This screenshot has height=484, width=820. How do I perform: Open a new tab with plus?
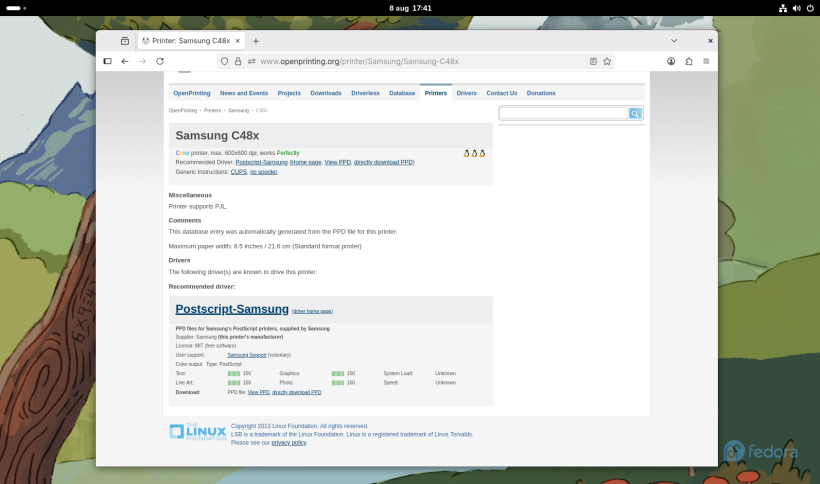click(x=256, y=41)
